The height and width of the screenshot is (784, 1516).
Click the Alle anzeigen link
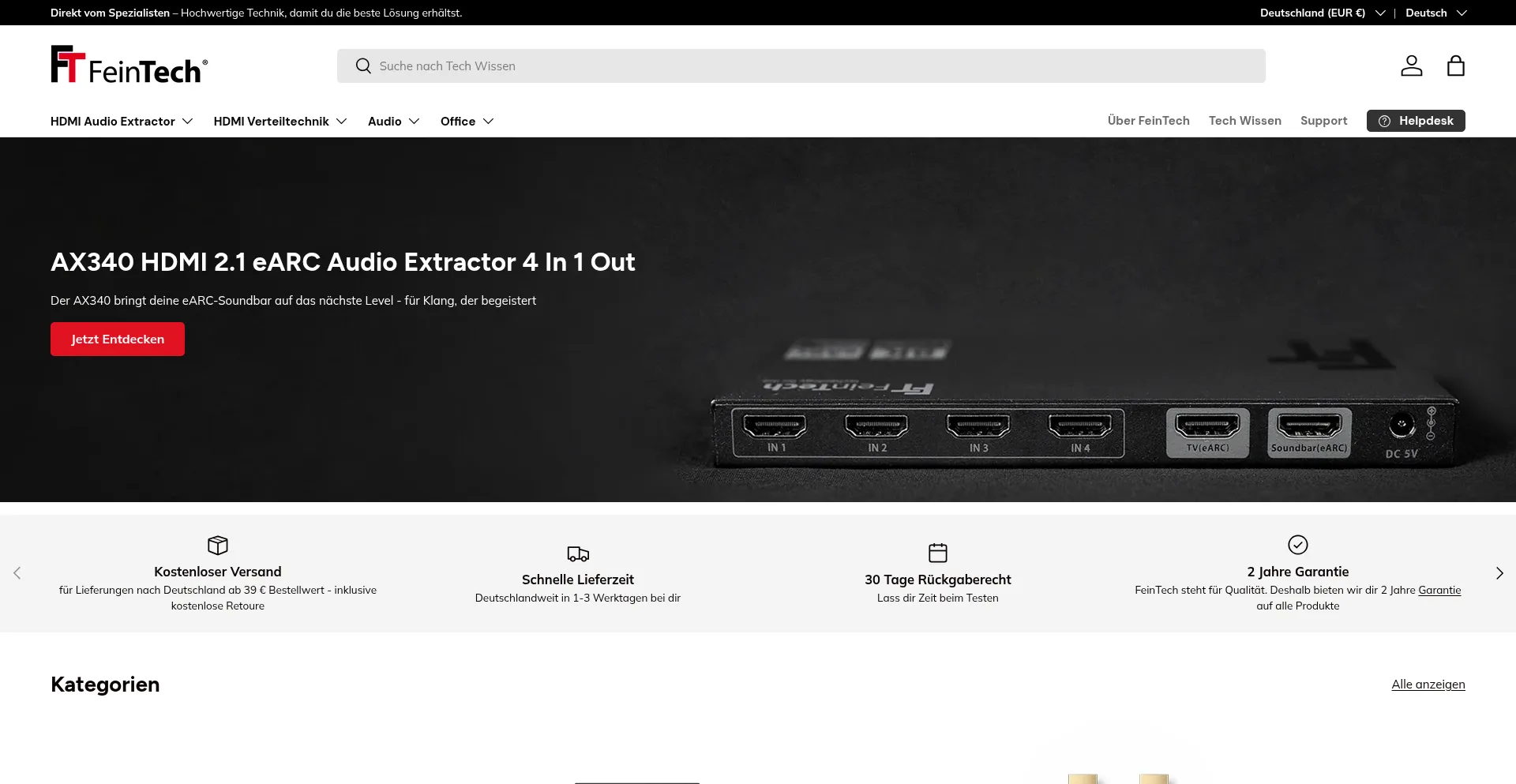pos(1428,685)
